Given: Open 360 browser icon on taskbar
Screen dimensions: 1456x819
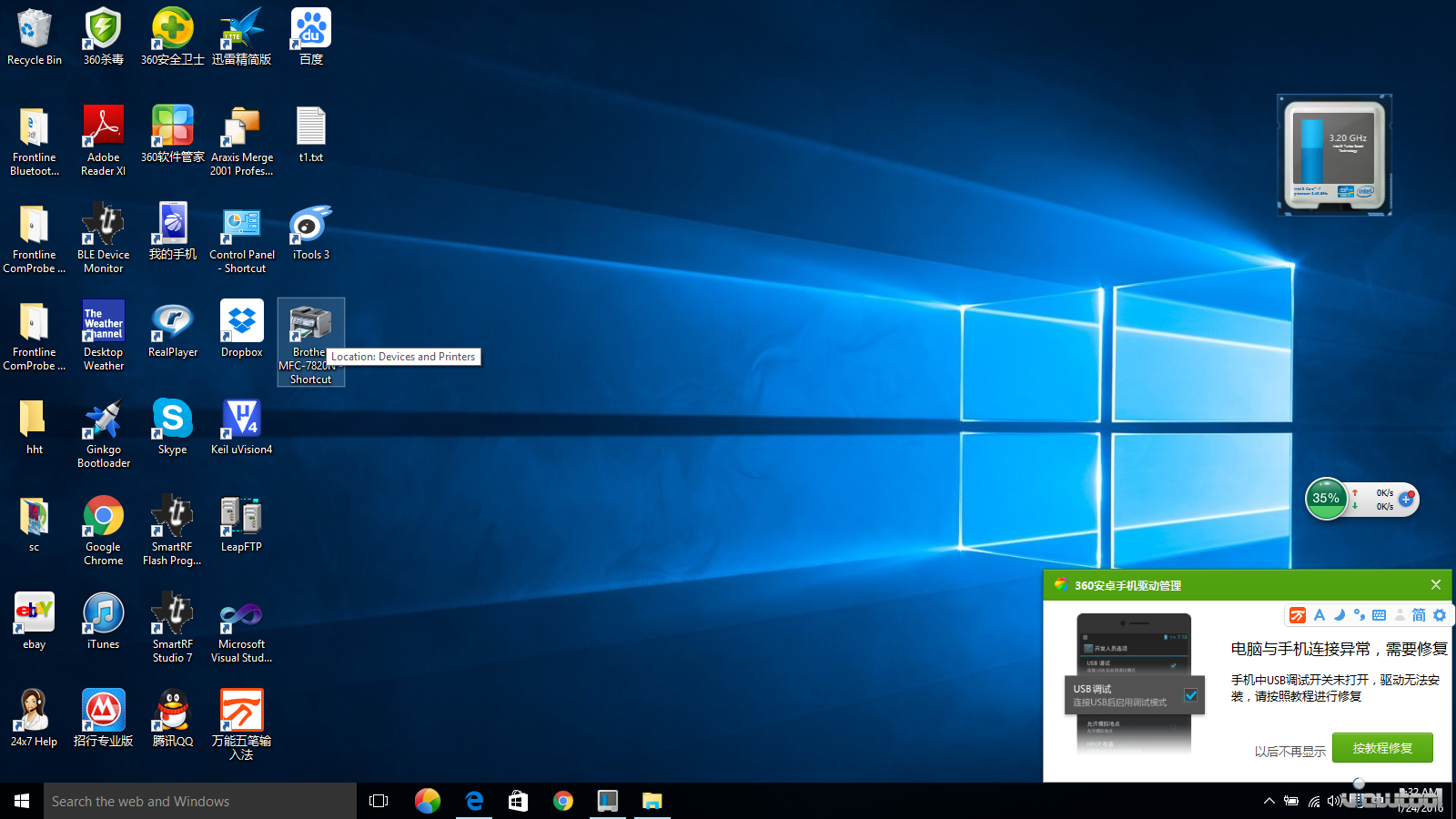Looking at the screenshot, I should pos(428,801).
